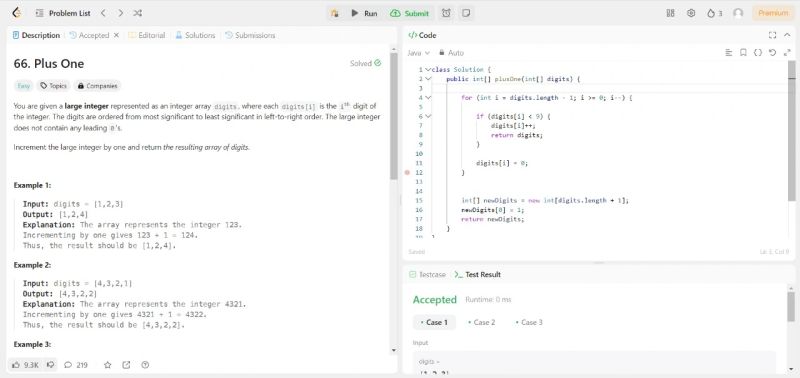Click the Solved status indicator
Image resolution: width=800 pixels, height=378 pixels.
click(365, 63)
